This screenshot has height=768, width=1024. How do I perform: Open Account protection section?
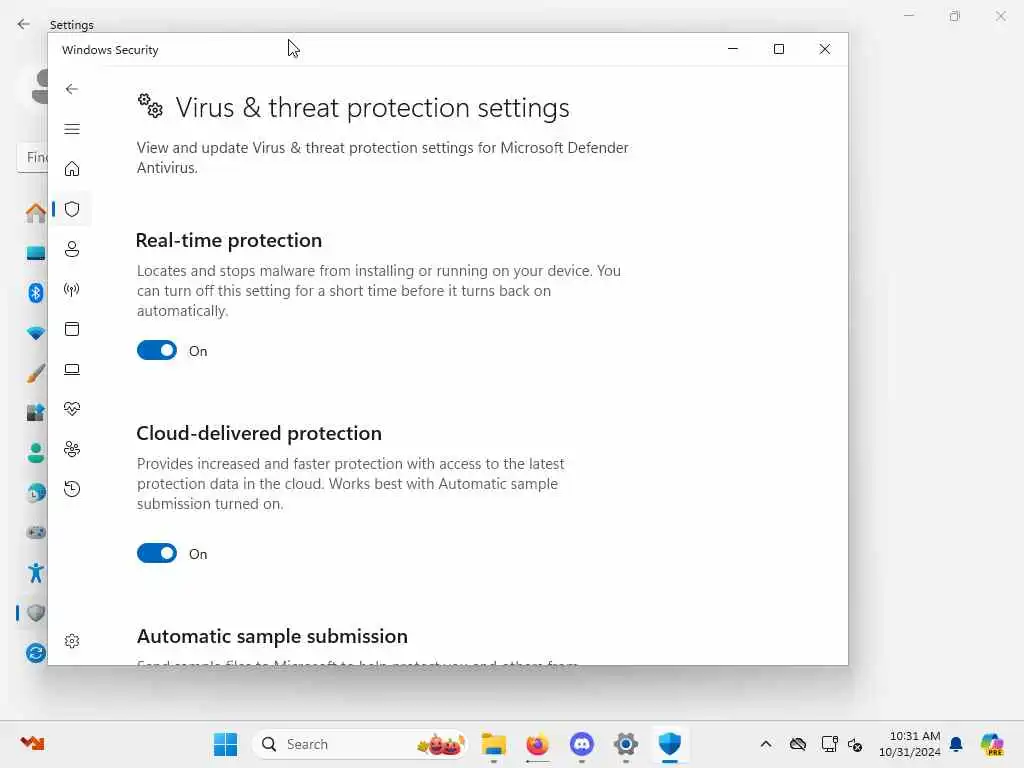[x=72, y=249]
